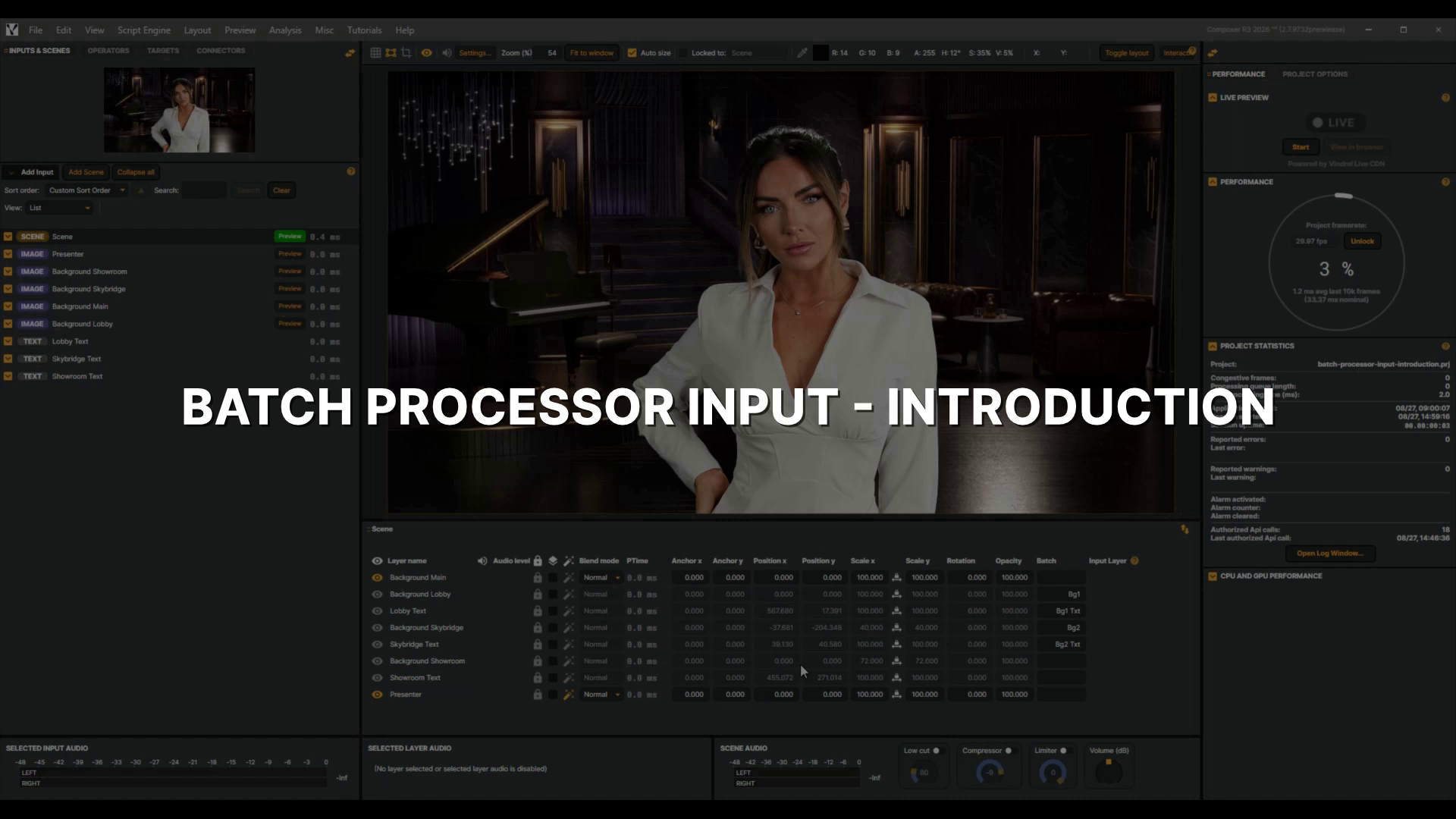Open the Add Input dropdown
Viewport: 1456px width, 819px height.
click(x=31, y=172)
